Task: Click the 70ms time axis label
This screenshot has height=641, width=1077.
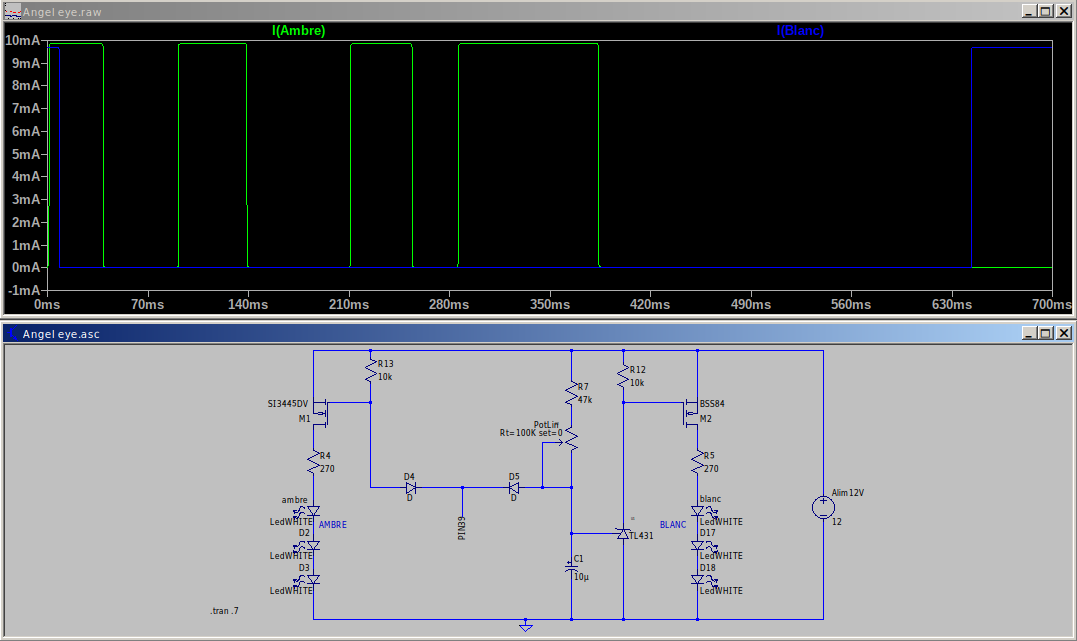Action: [147, 304]
